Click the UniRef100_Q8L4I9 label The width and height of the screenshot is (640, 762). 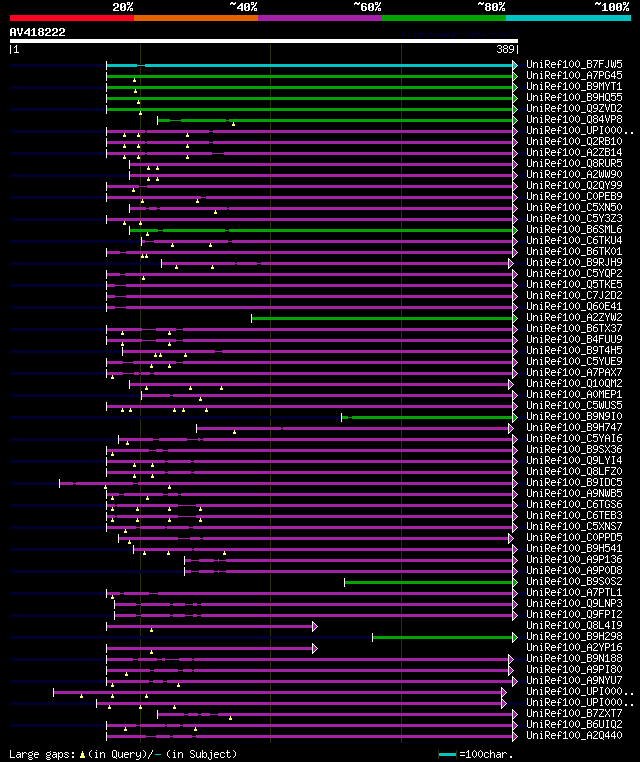pos(574,625)
